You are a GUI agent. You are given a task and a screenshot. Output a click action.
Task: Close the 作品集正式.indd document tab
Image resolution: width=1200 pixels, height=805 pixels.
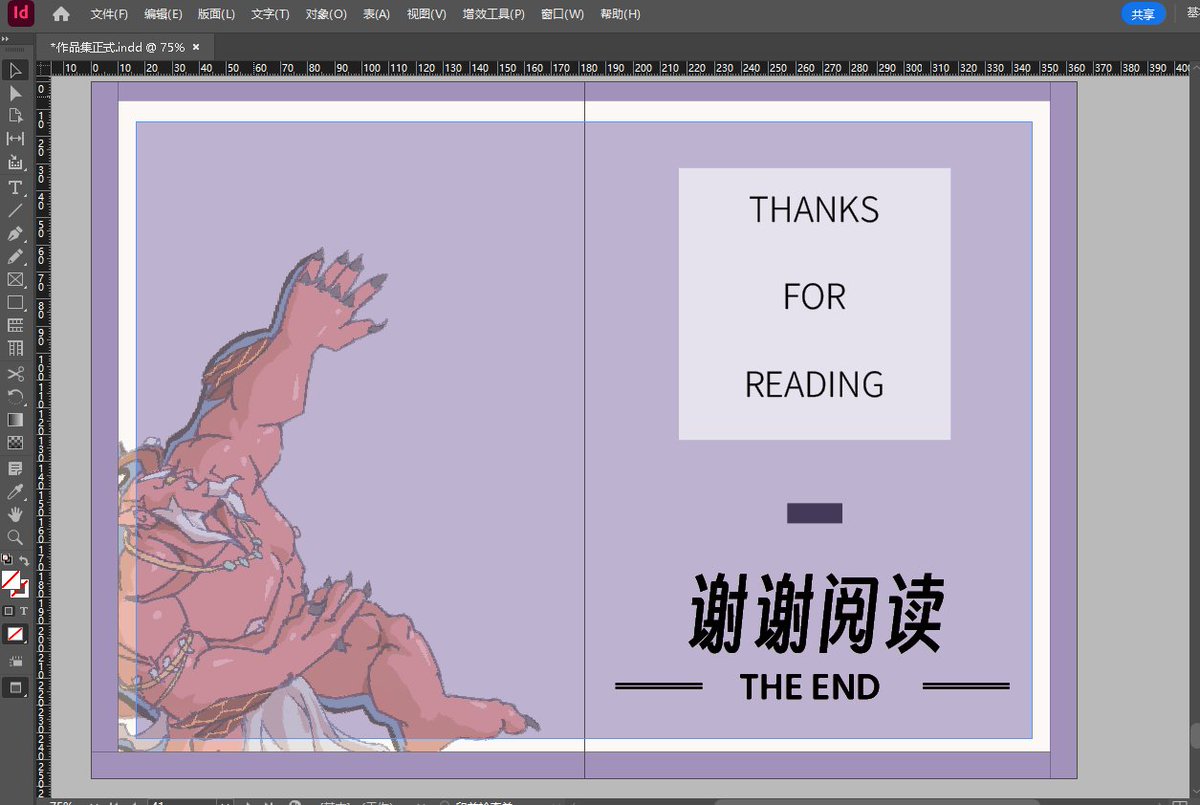pyautogui.click(x=196, y=47)
